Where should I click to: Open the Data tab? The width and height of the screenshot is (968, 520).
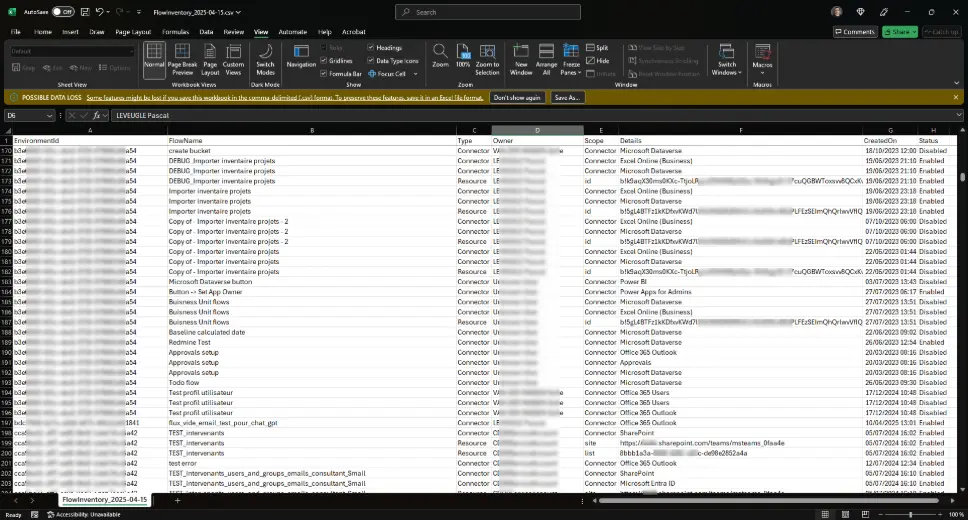tap(206, 31)
